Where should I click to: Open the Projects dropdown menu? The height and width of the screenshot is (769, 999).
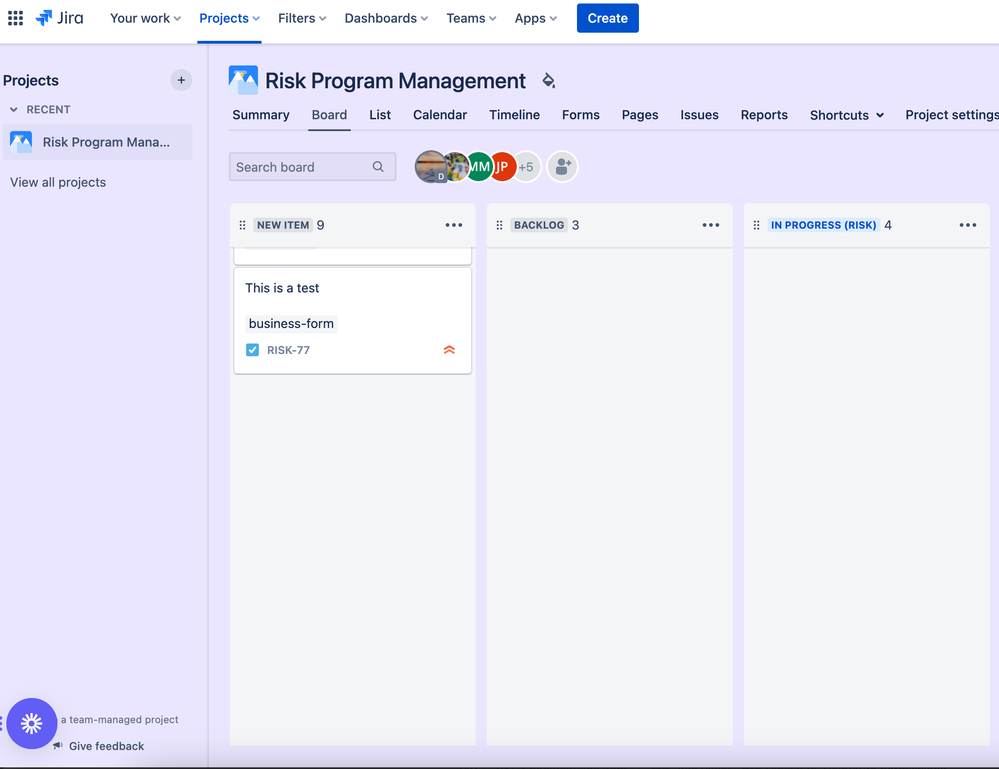click(229, 18)
